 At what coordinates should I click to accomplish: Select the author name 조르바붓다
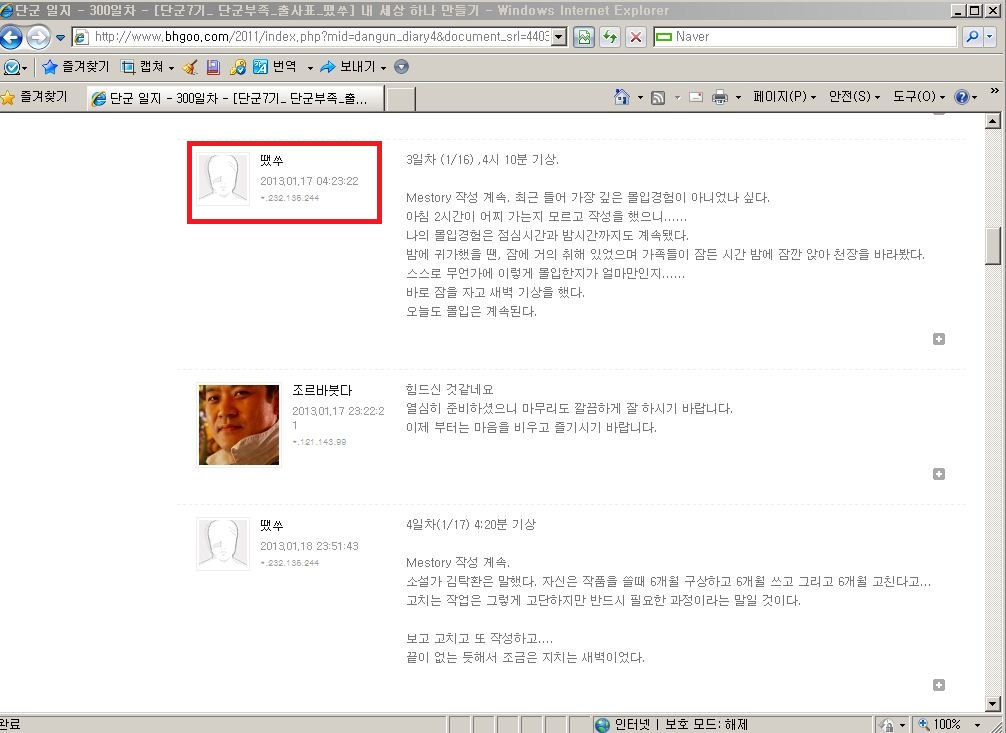click(322, 390)
